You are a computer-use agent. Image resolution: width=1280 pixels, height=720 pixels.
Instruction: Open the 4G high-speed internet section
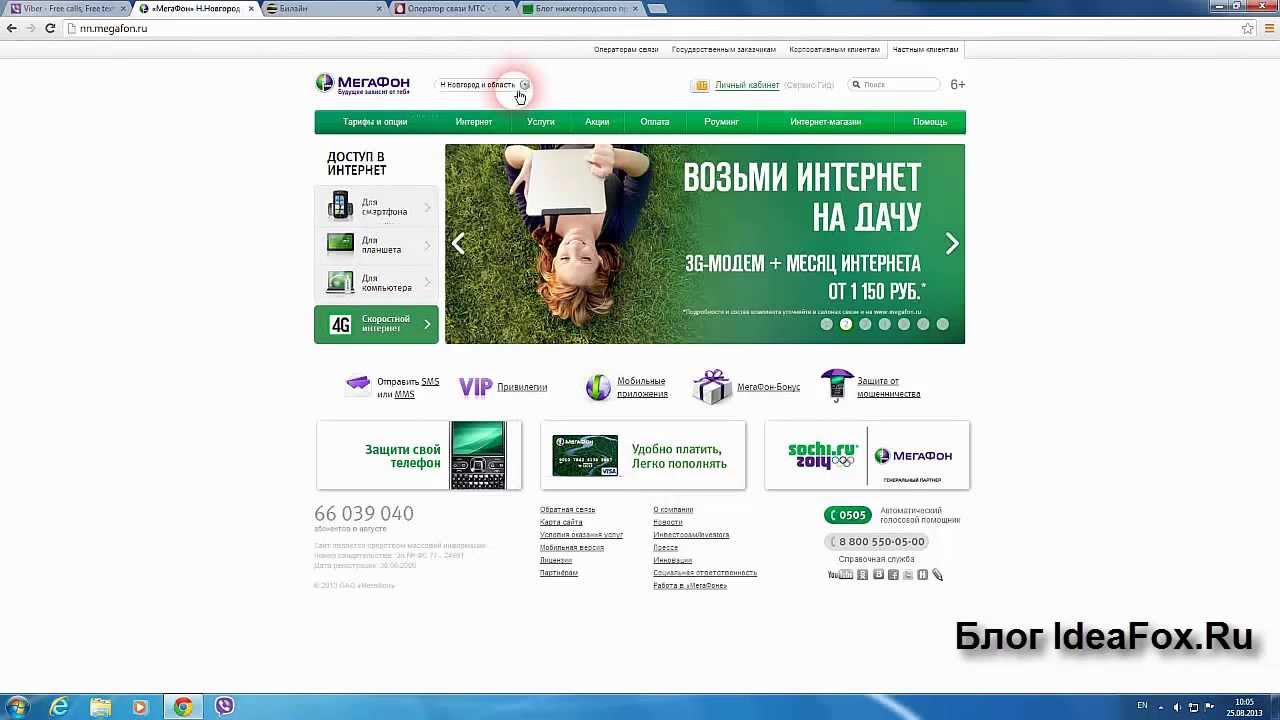377,324
